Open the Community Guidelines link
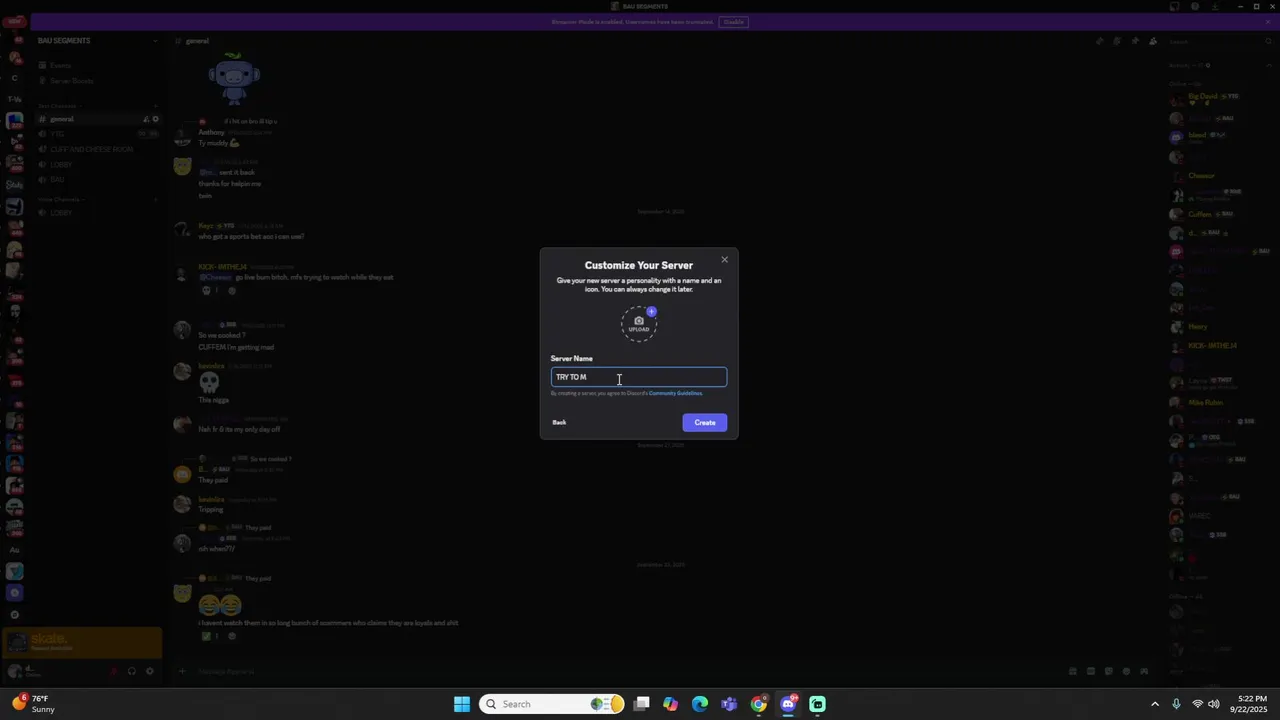The width and height of the screenshot is (1280, 720). [675, 394]
